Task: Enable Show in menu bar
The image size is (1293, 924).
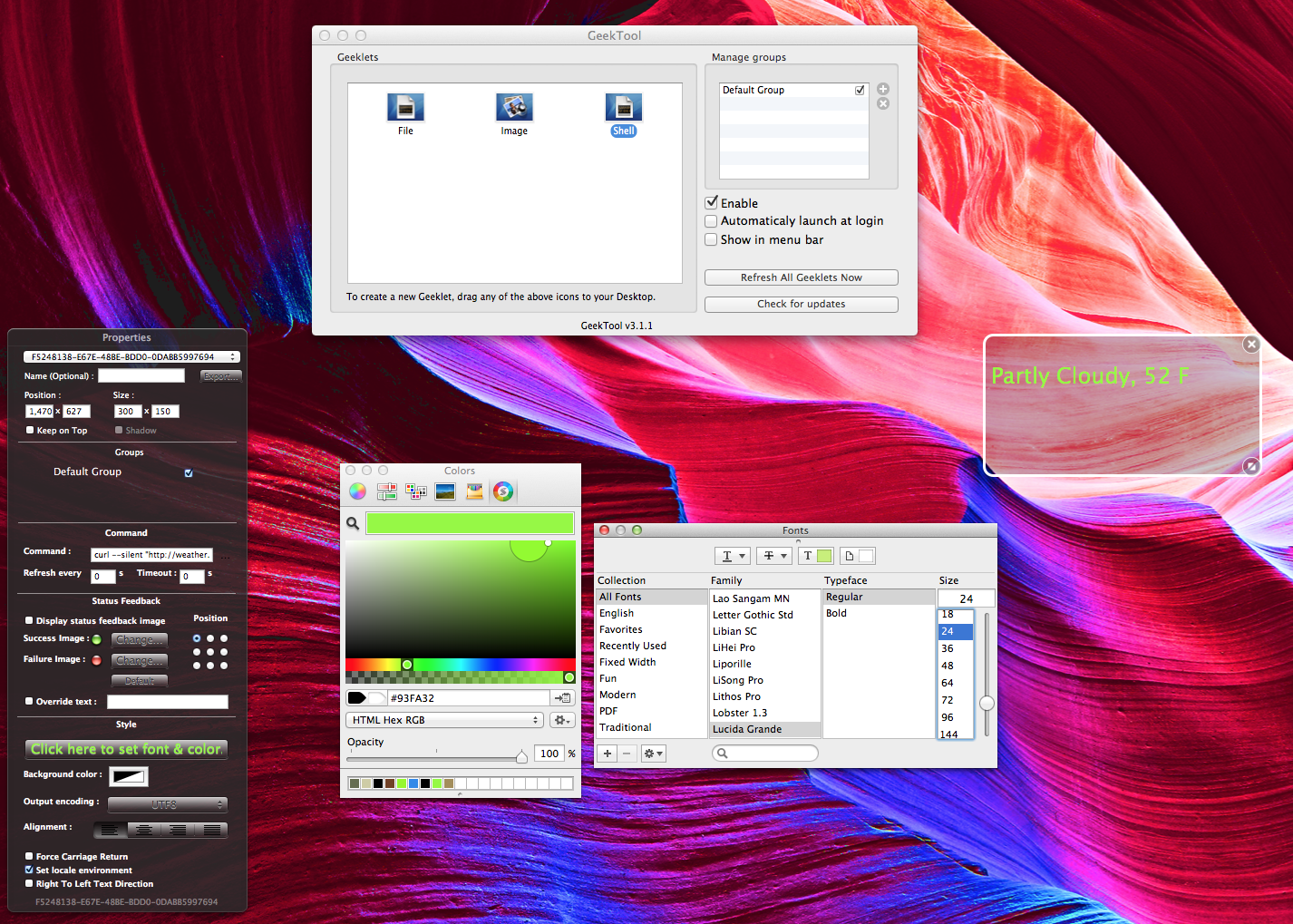Action: click(712, 239)
